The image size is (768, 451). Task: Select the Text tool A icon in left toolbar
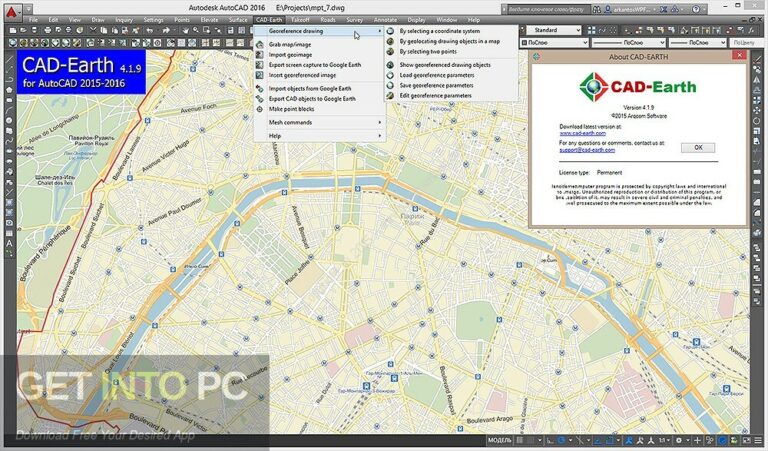pyautogui.click(x=9, y=243)
